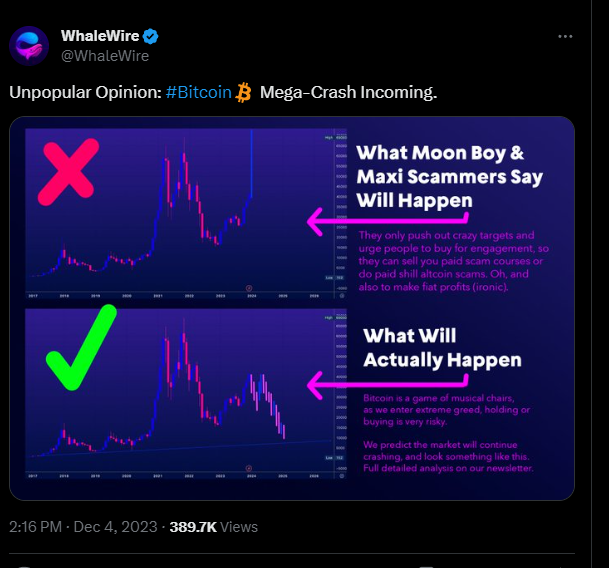The height and width of the screenshot is (568, 609).
Task: Follow the #Bitcoin hashtag link
Action: (198, 92)
